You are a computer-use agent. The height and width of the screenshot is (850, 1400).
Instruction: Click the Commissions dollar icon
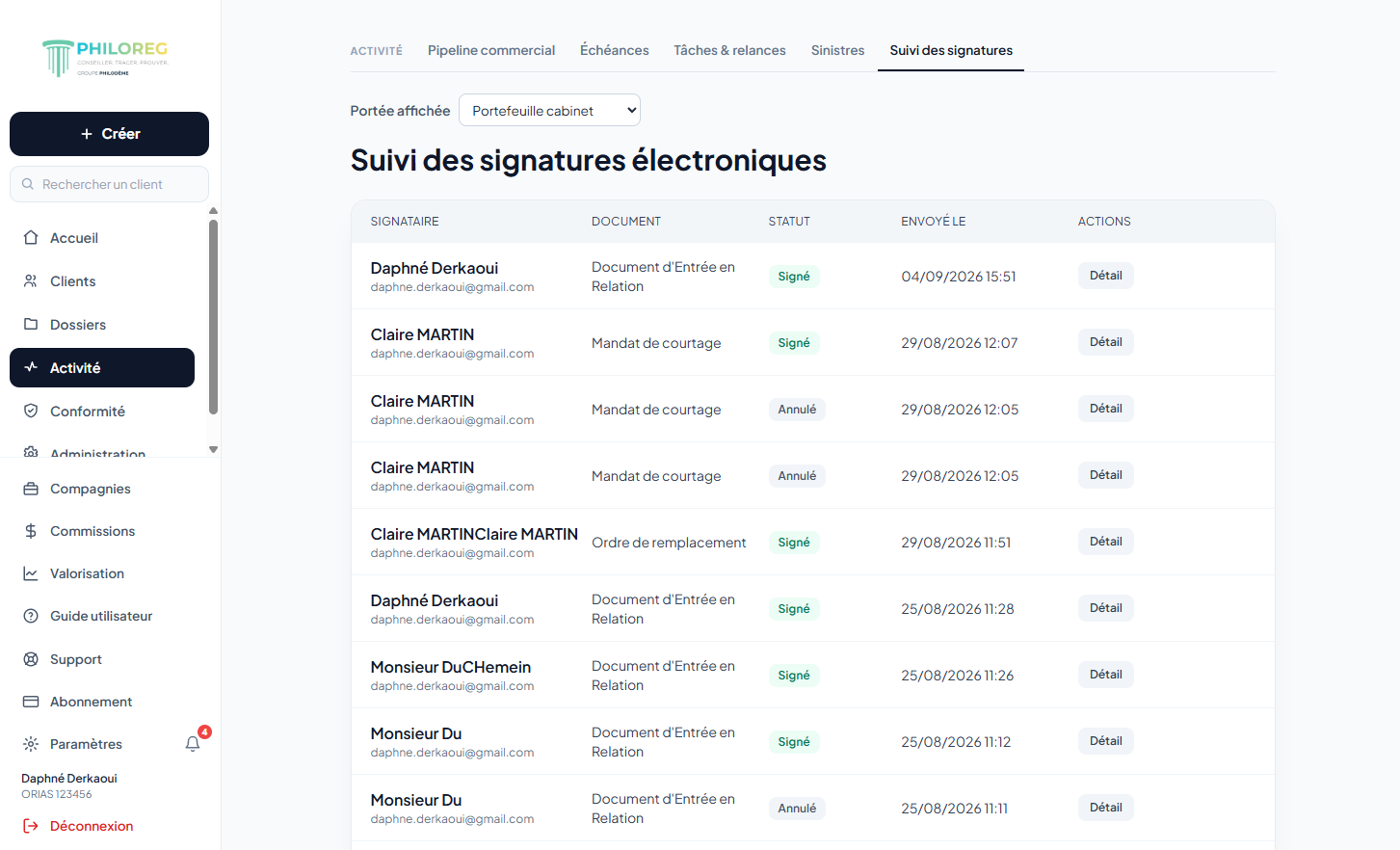coord(31,531)
